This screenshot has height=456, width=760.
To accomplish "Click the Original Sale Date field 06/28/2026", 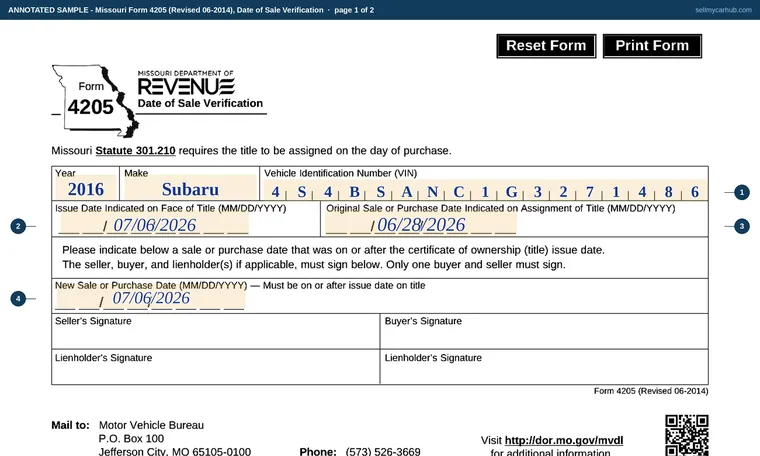I will coord(420,225).
